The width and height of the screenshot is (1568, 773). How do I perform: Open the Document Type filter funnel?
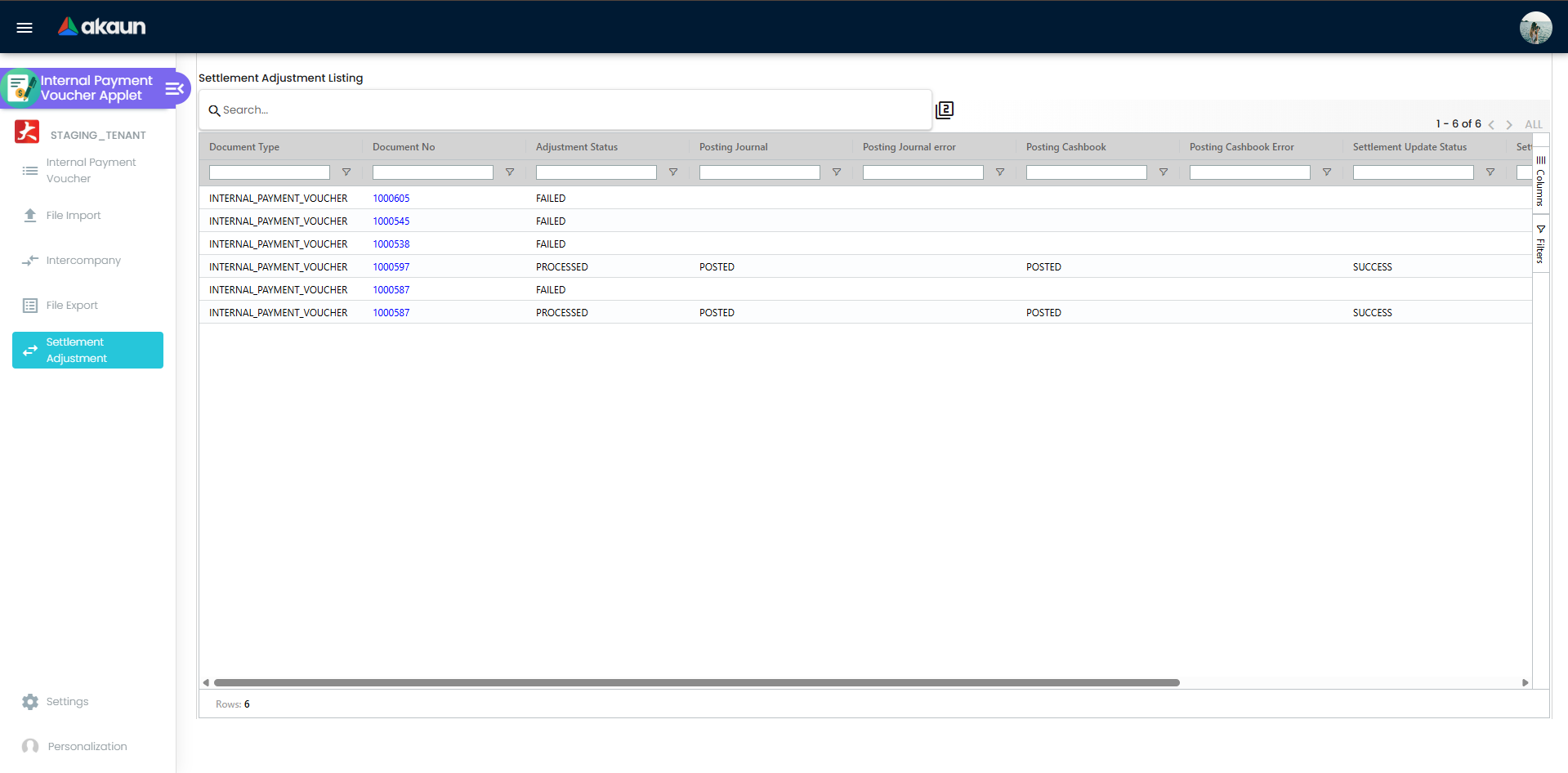coord(346,172)
